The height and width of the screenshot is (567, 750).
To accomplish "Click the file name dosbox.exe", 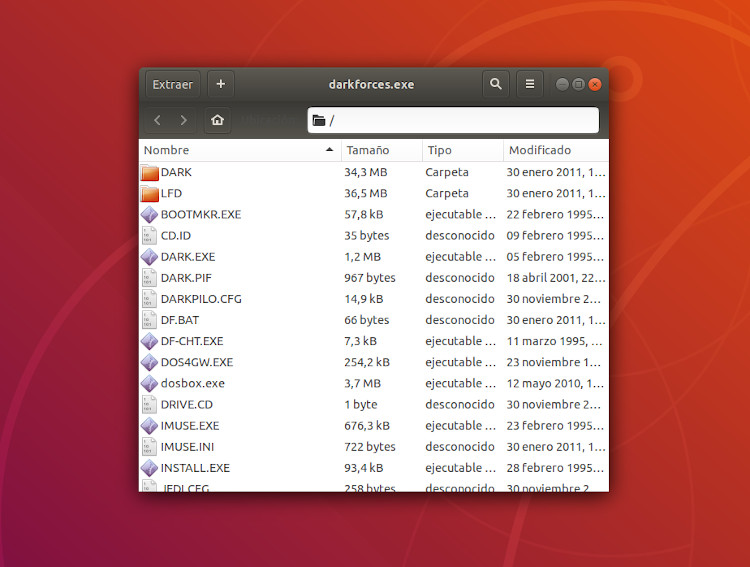I will 193,383.
